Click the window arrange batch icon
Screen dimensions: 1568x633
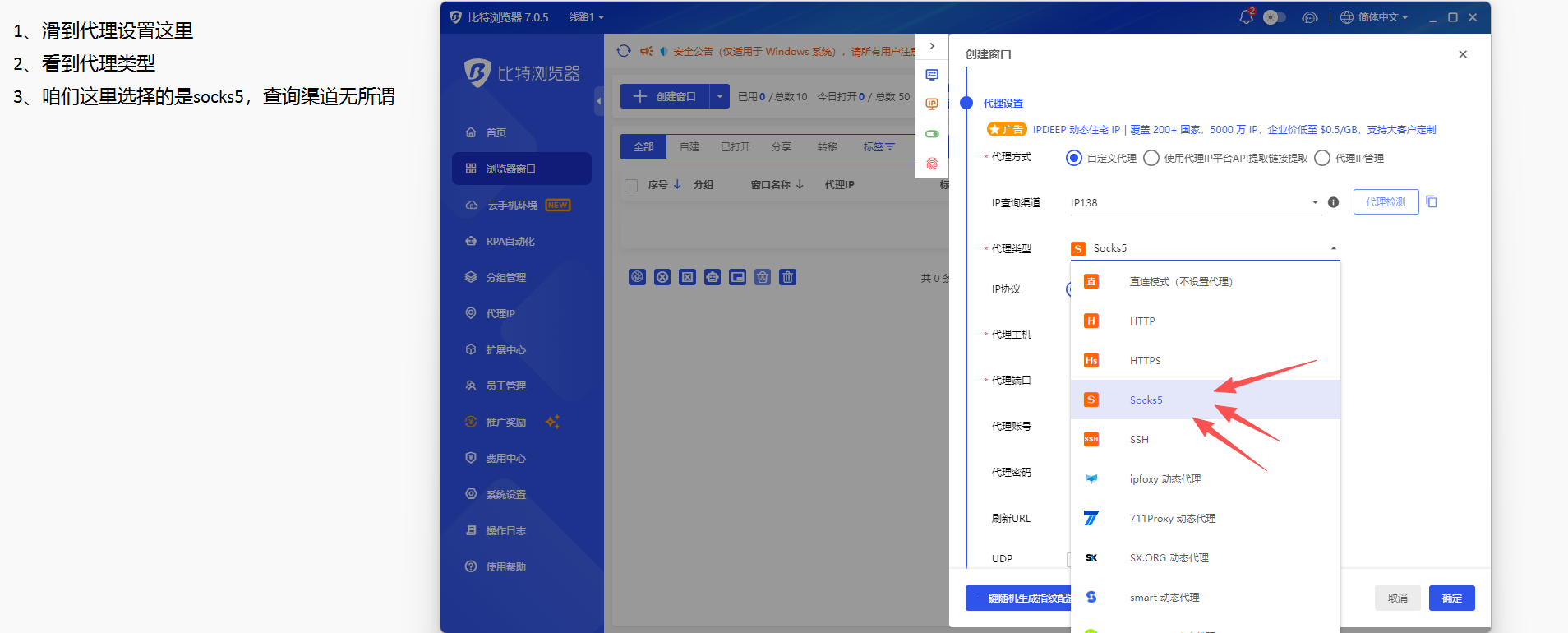pyautogui.click(x=738, y=277)
